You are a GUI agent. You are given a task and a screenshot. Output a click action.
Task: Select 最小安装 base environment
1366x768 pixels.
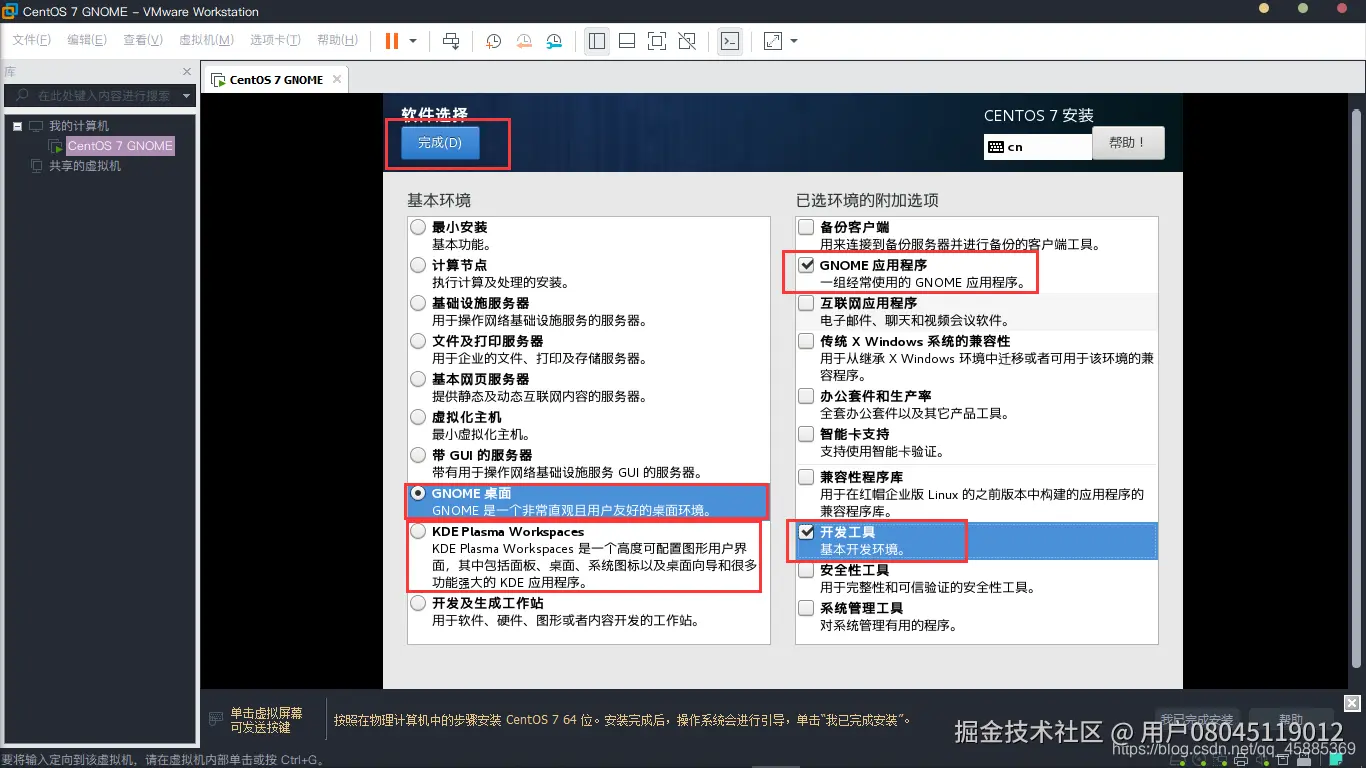pos(418,227)
